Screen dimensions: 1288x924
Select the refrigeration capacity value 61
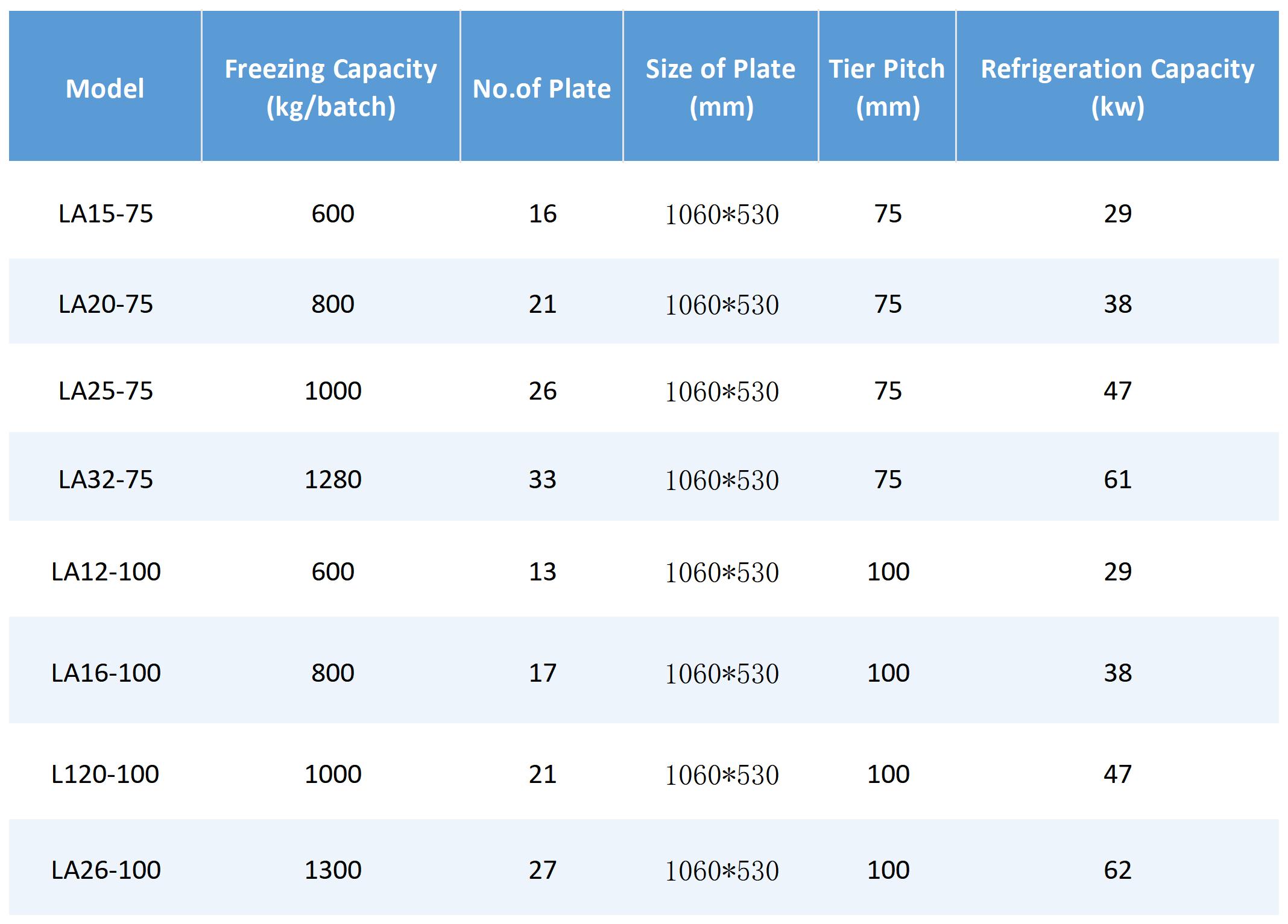coord(1118,480)
